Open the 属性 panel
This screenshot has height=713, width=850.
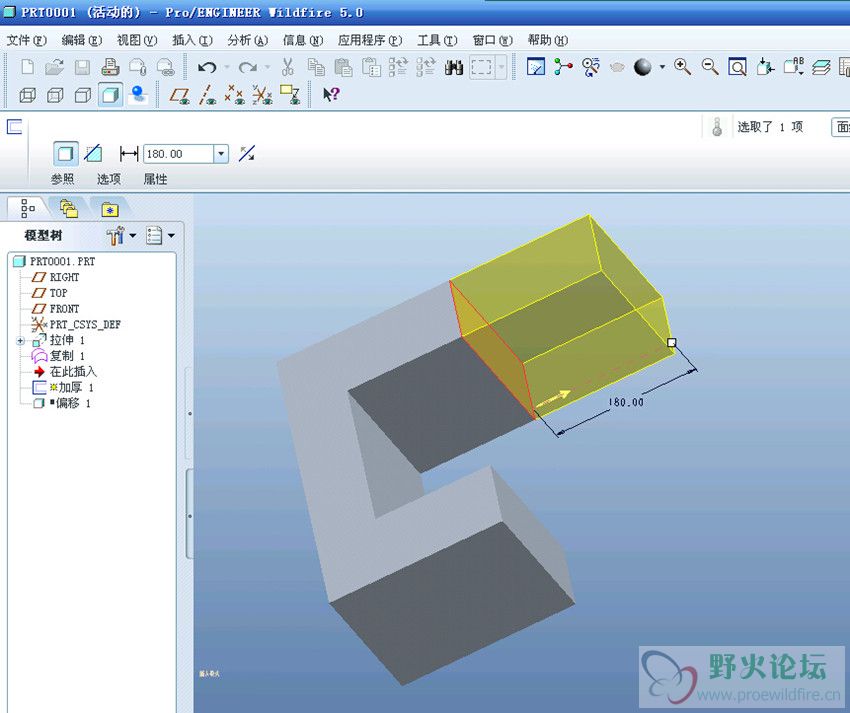[156, 179]
